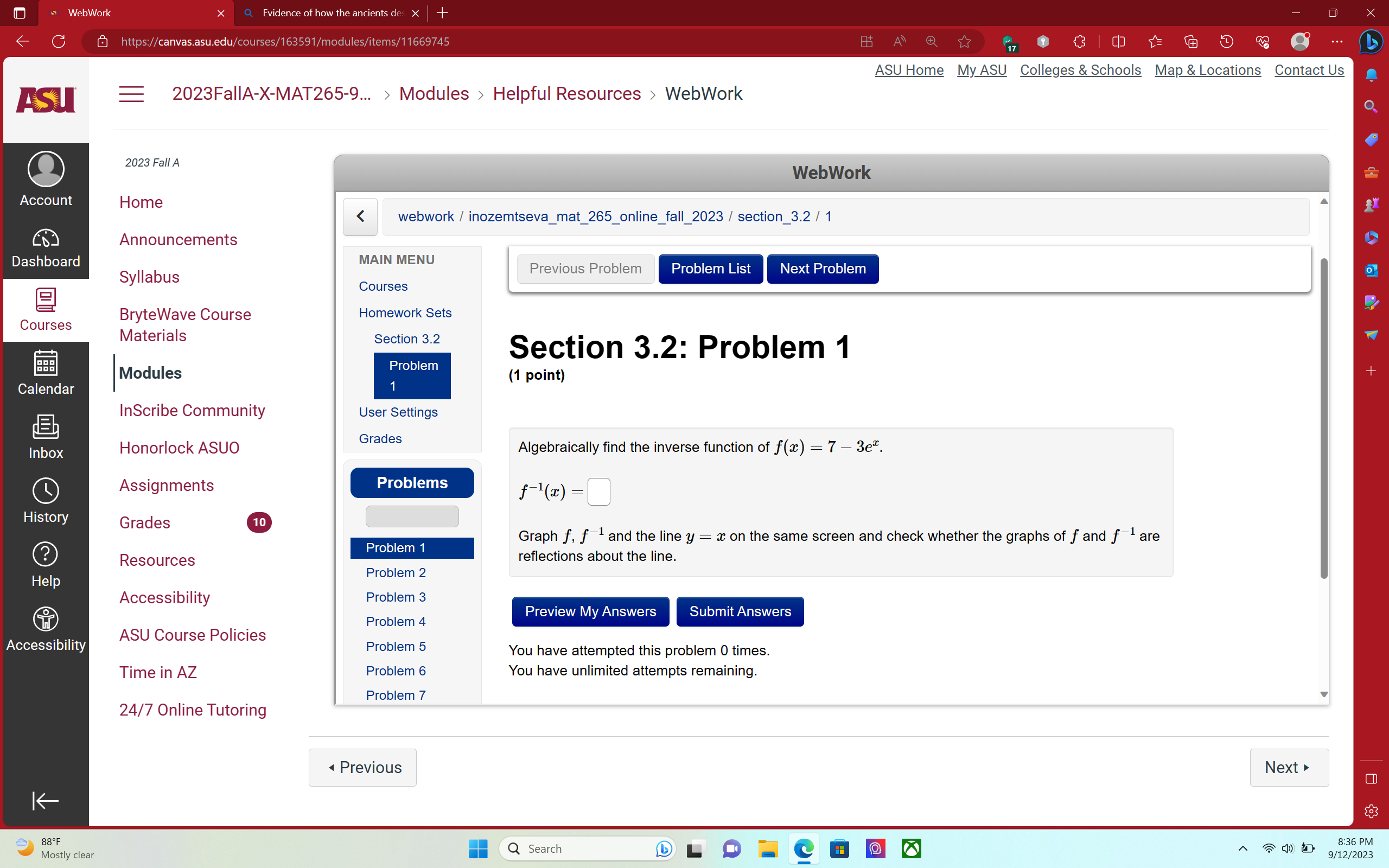Click the Problem List button

click(711, 269)
